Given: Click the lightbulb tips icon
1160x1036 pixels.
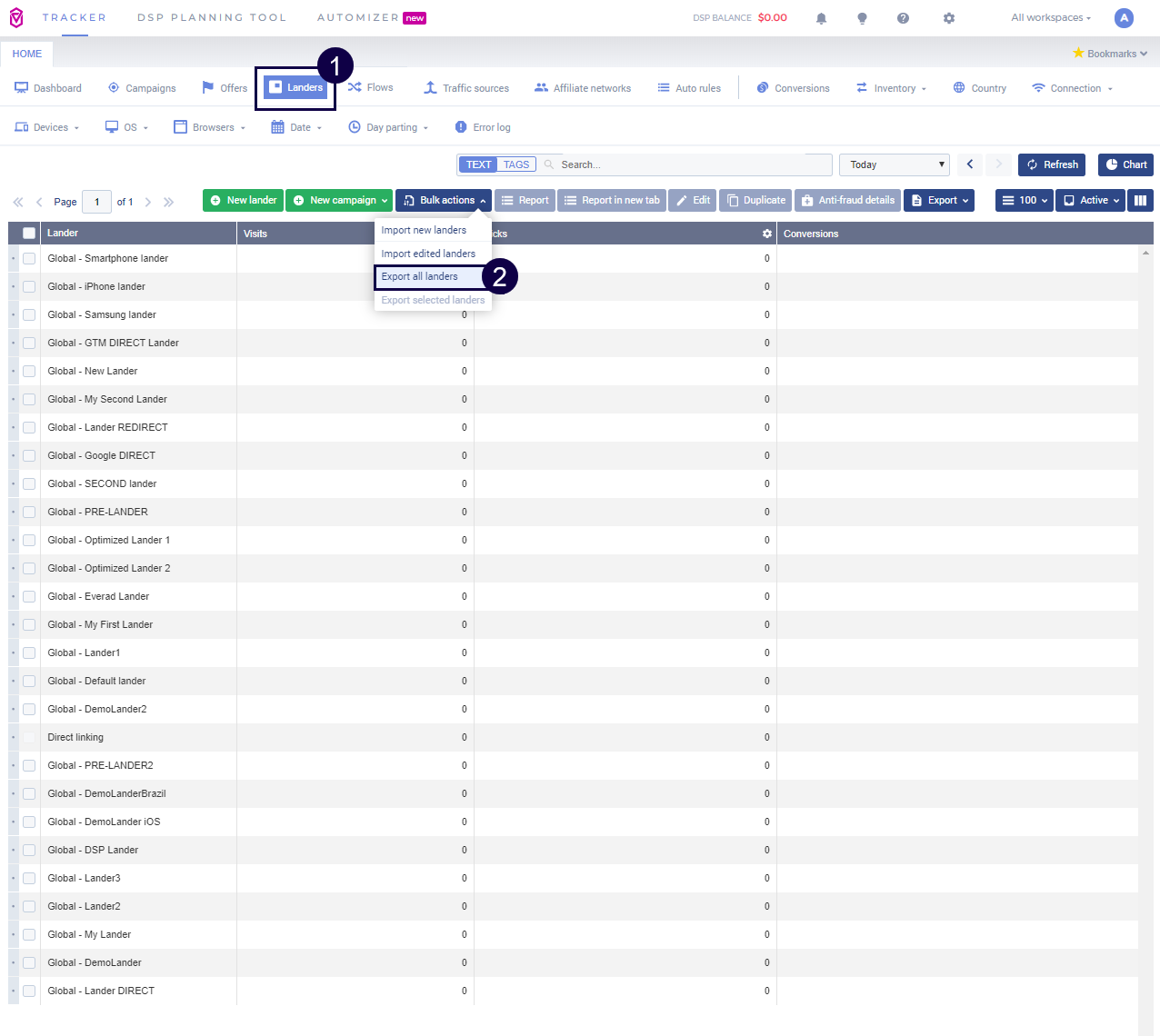Looking at the screenshot, I should (x=862, y=18).
